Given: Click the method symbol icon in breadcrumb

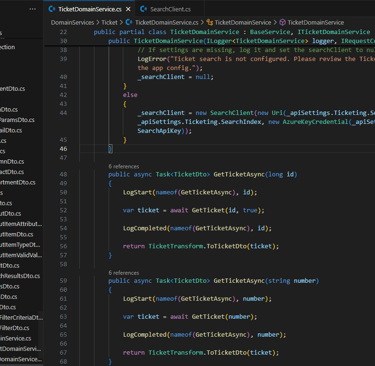Looking at the screenshot, I should pos(282,22).
